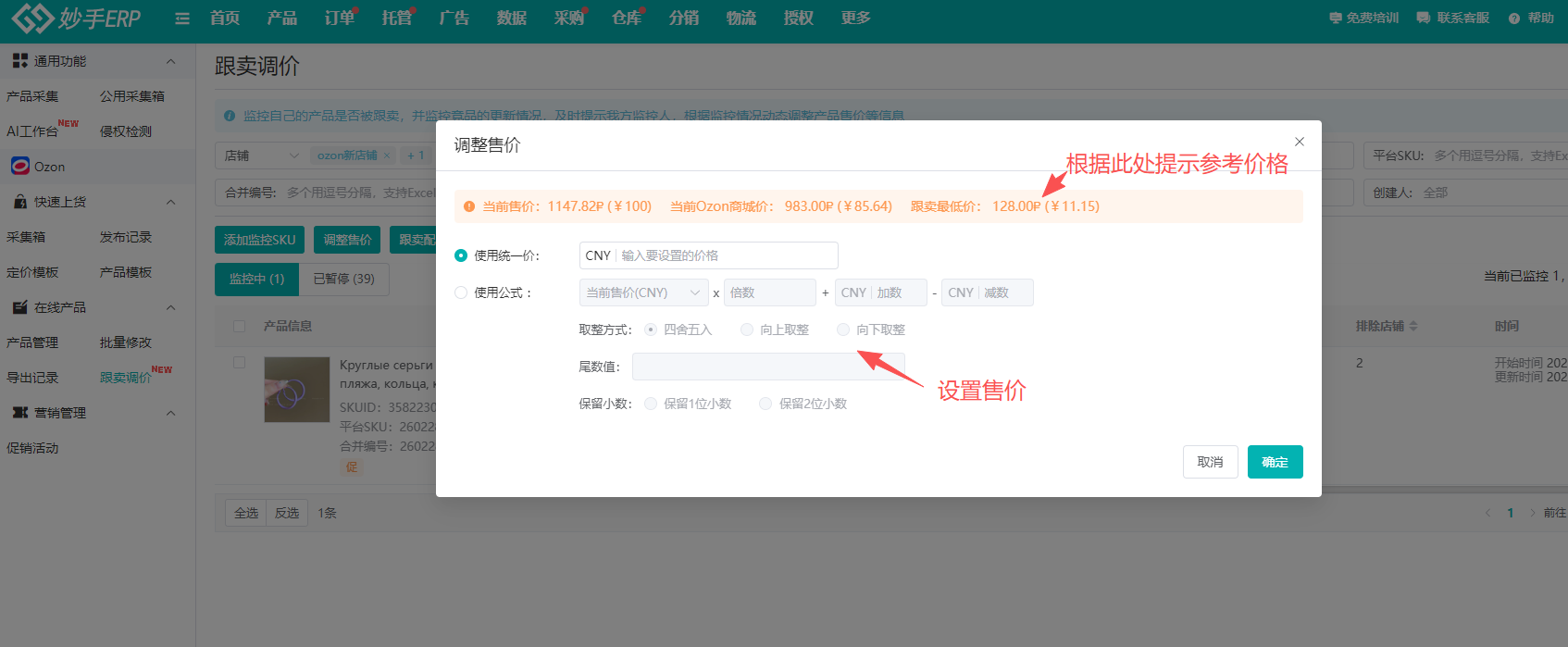
Task: Click the 取消 cancel button
Action: 1210,462
